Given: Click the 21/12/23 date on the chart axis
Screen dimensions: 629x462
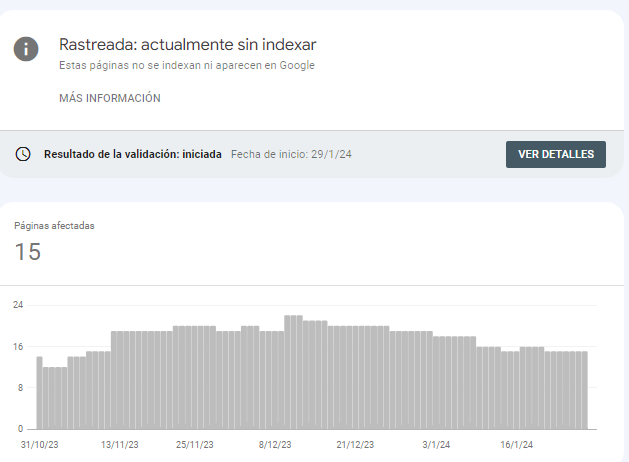Looking at the screenshot, I should [355, 445].
